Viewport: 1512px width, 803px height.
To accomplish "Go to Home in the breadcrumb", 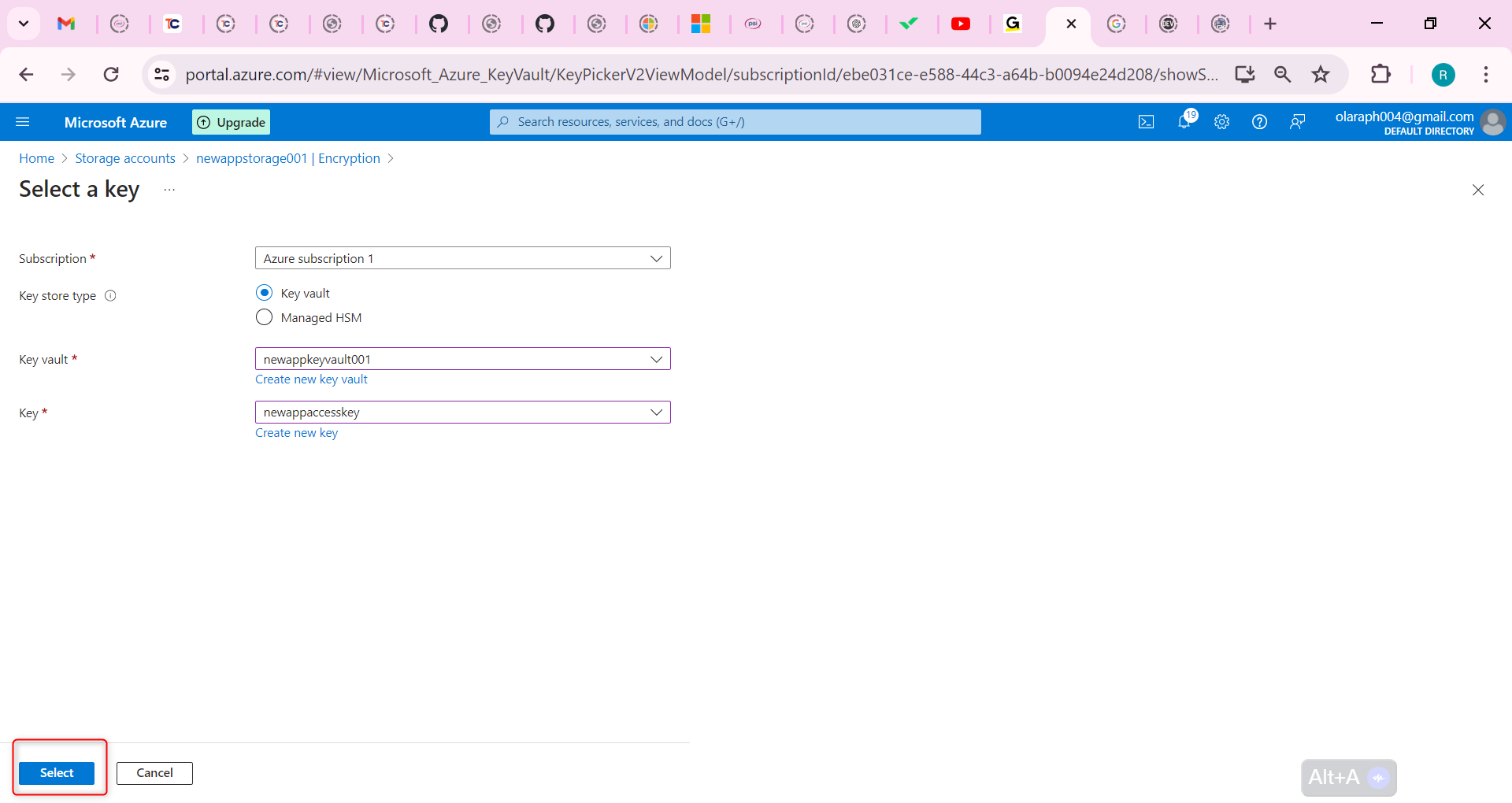I will (37, 158).
